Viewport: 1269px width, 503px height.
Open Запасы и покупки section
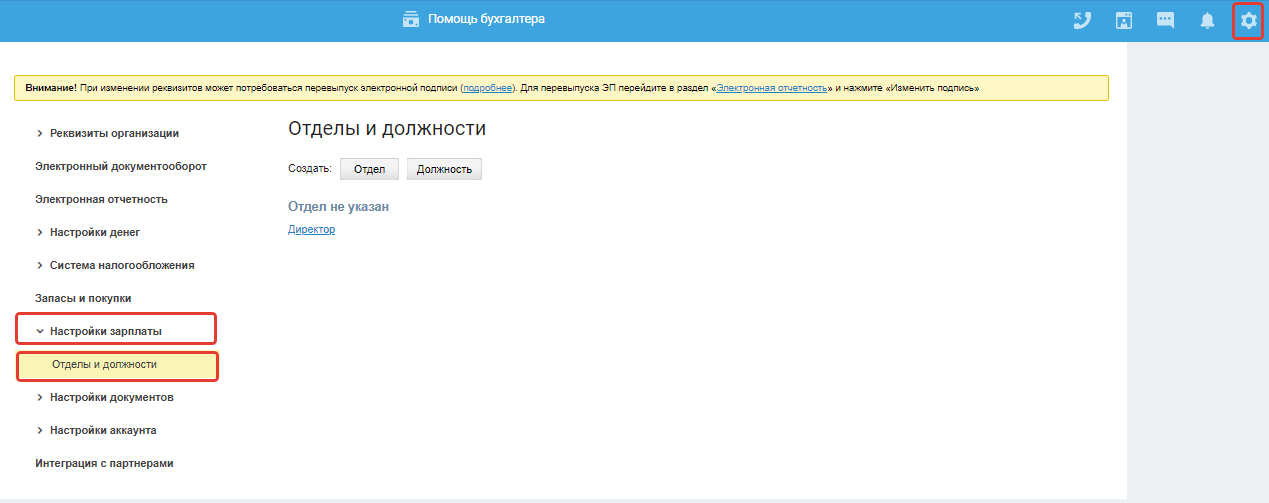tap(83, 298)
